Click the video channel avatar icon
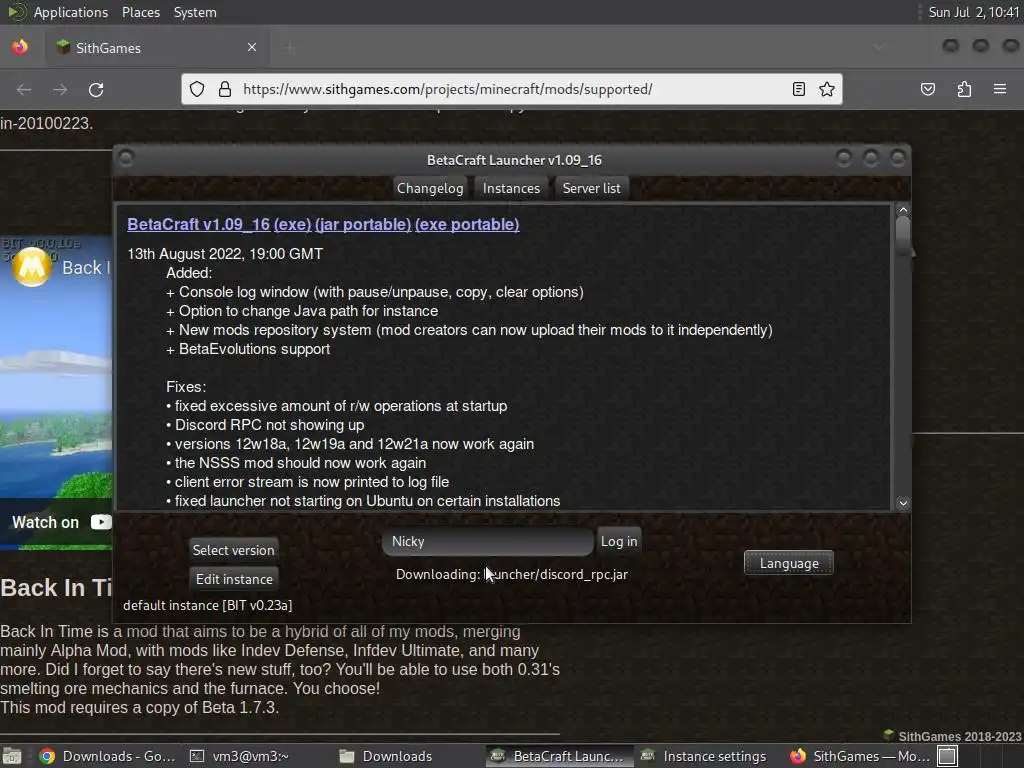 point(31,267)
